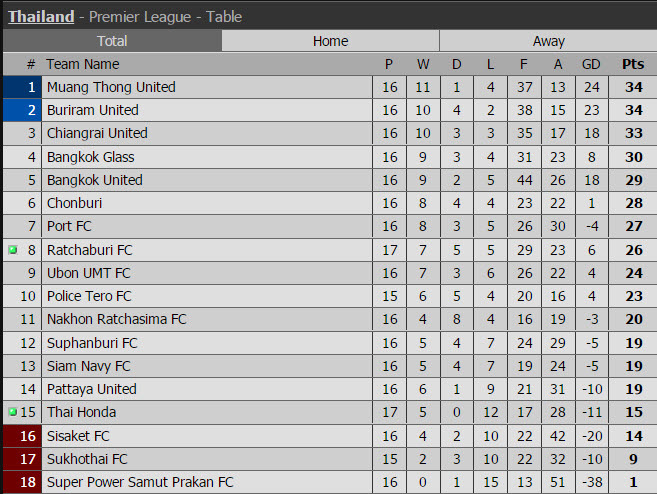Open Sukhothai FC team link
Screen dimensions: 657x494
(x=87, y=459)
